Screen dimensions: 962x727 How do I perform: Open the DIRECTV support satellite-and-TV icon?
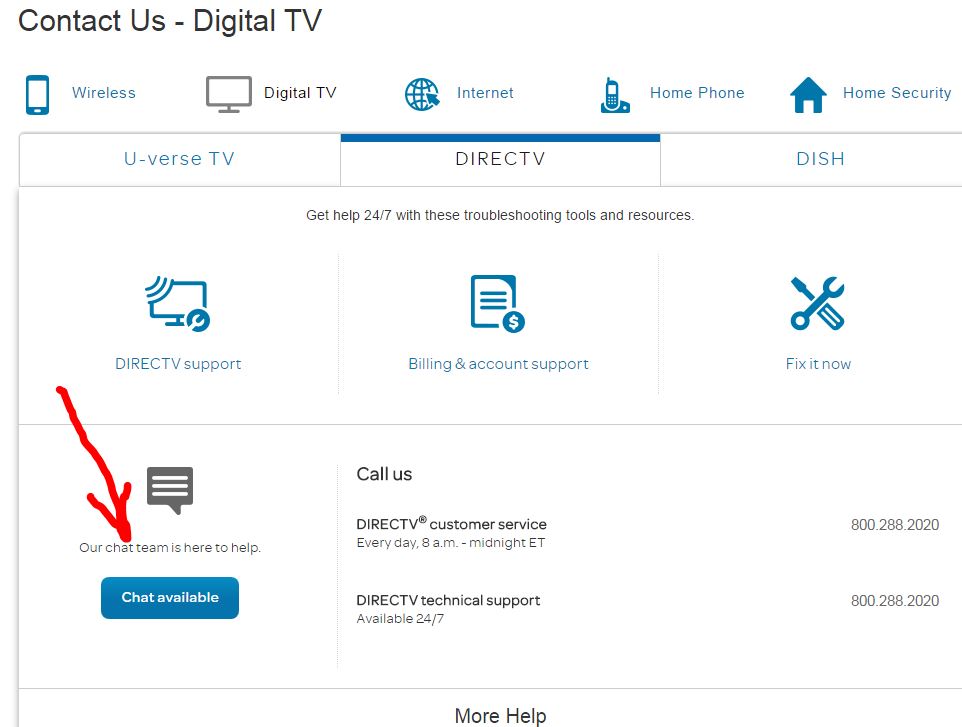(x=178, y=304)
